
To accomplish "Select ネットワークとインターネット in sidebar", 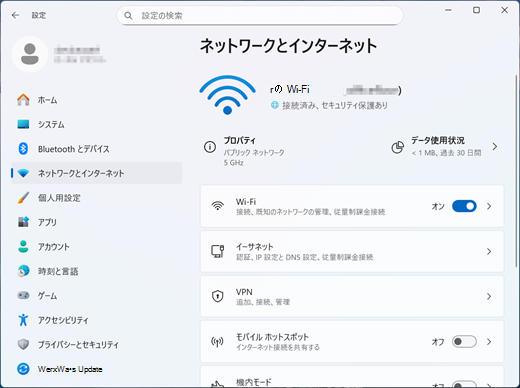I will point(97,173).
